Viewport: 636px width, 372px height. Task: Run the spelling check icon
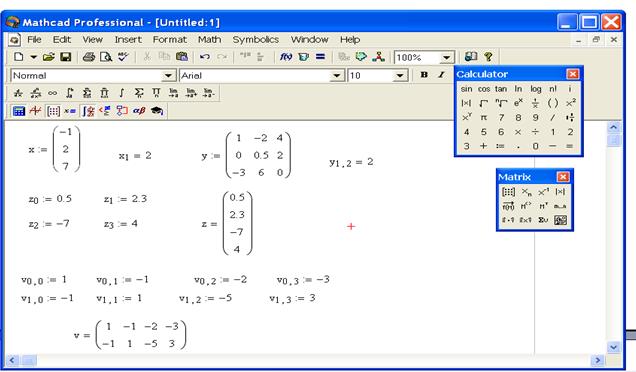point(123,57)
